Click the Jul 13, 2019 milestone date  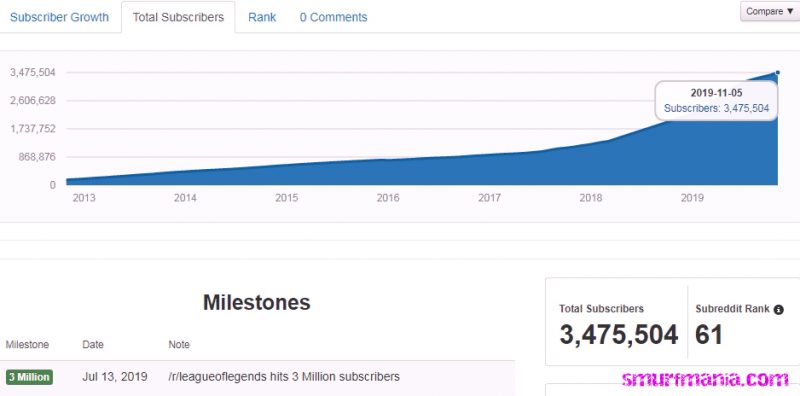114,377
